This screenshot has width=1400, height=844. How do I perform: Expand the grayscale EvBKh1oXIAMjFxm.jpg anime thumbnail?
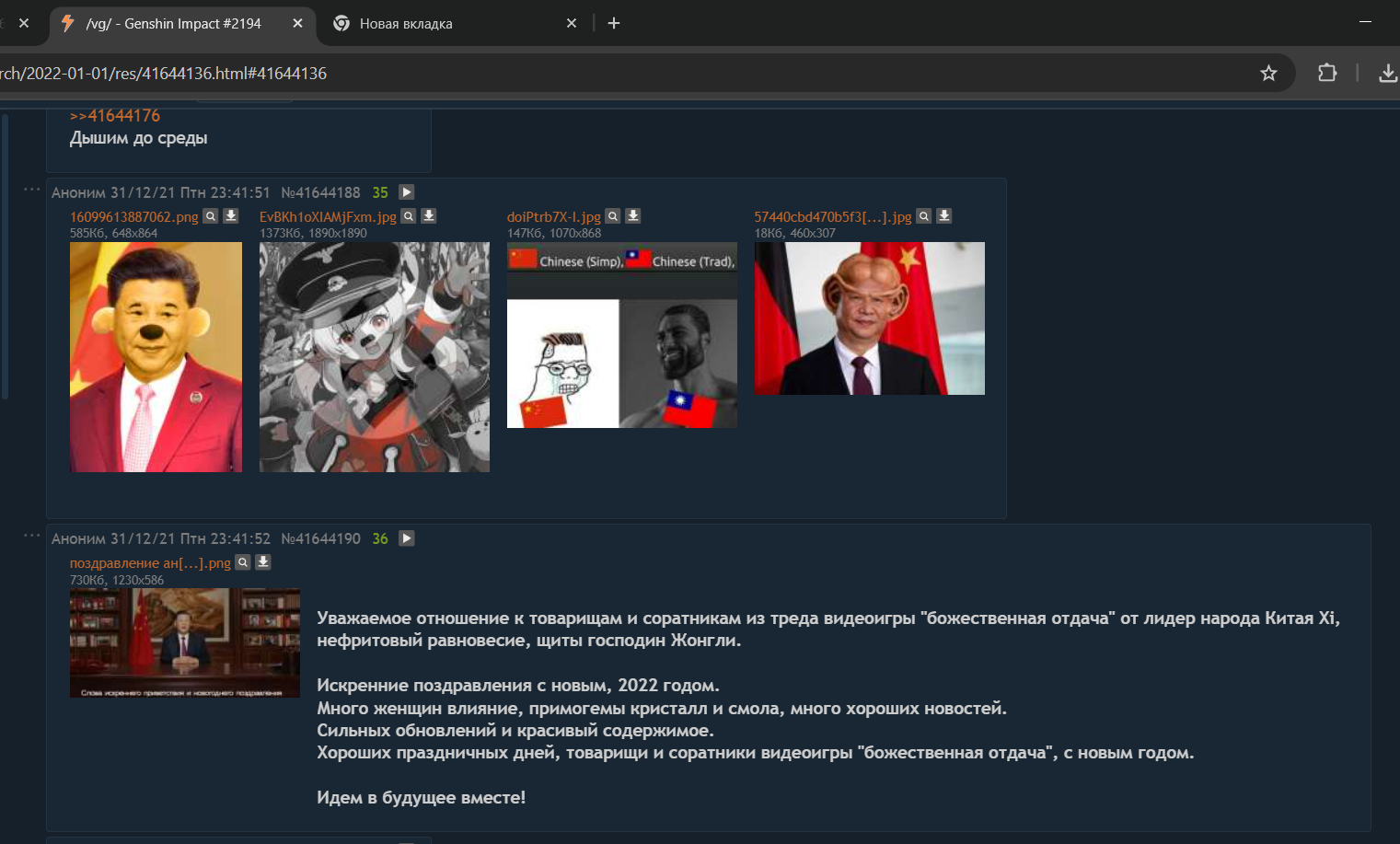375,357
